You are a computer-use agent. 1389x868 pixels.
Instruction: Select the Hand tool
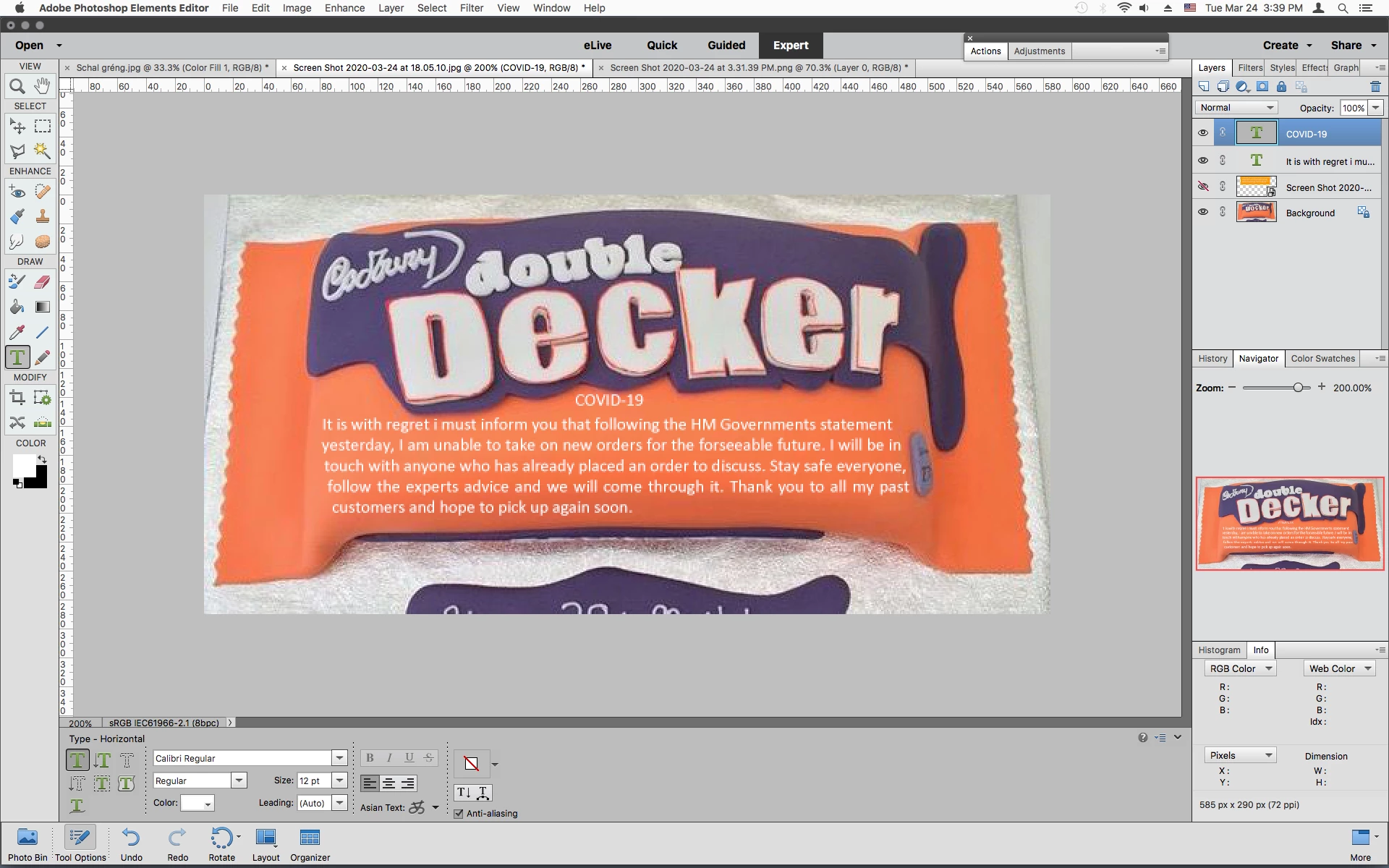pos(42,87)
